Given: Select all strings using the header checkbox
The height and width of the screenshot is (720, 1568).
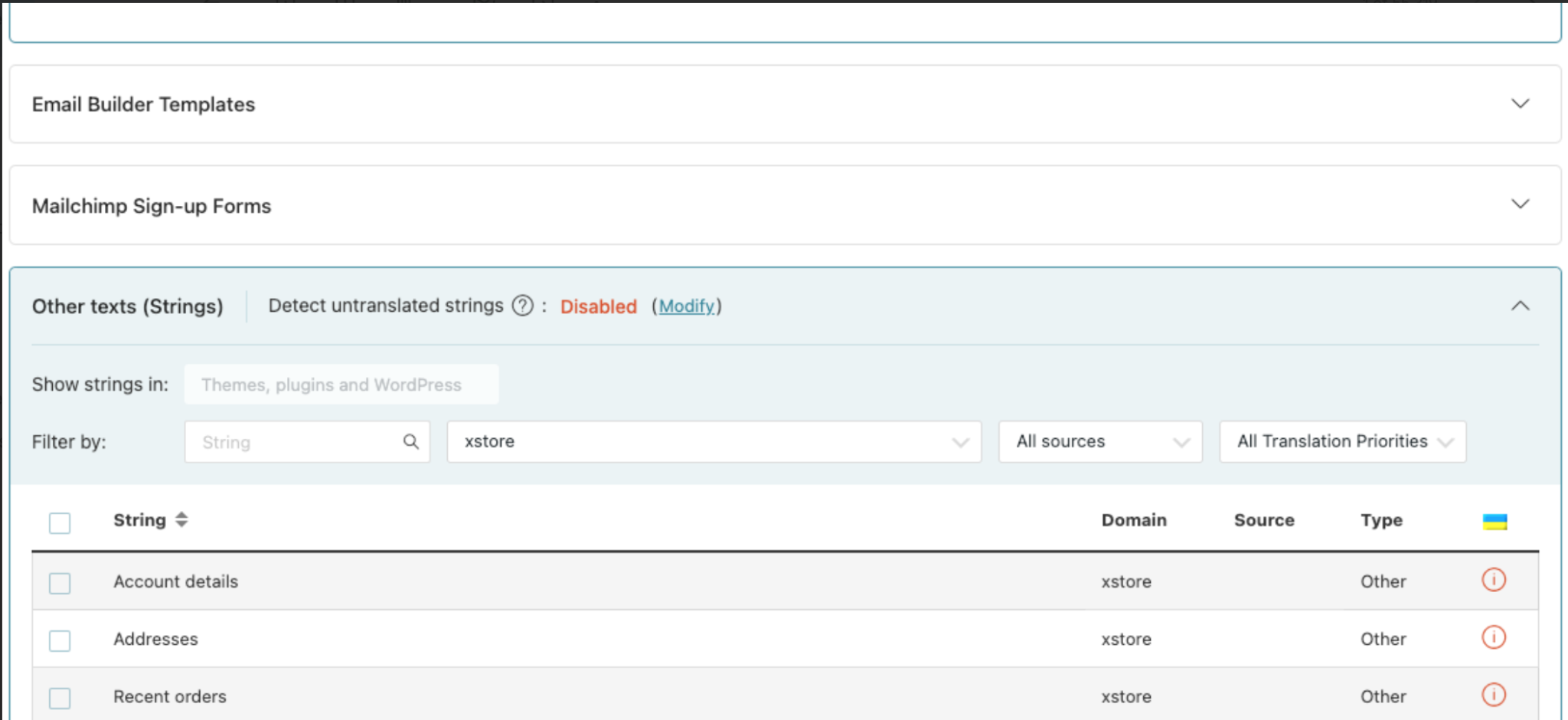Looking at the screenshot, I should [59, 522].
